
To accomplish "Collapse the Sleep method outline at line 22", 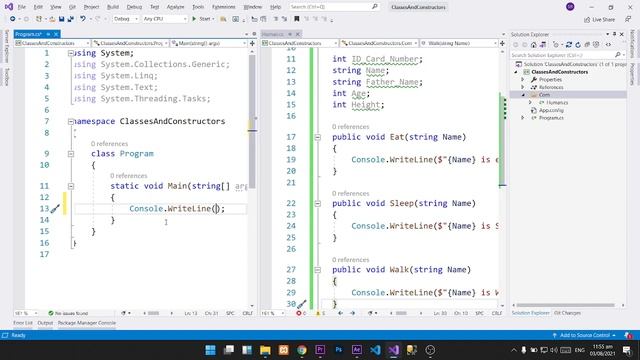I will coord(318,204).
